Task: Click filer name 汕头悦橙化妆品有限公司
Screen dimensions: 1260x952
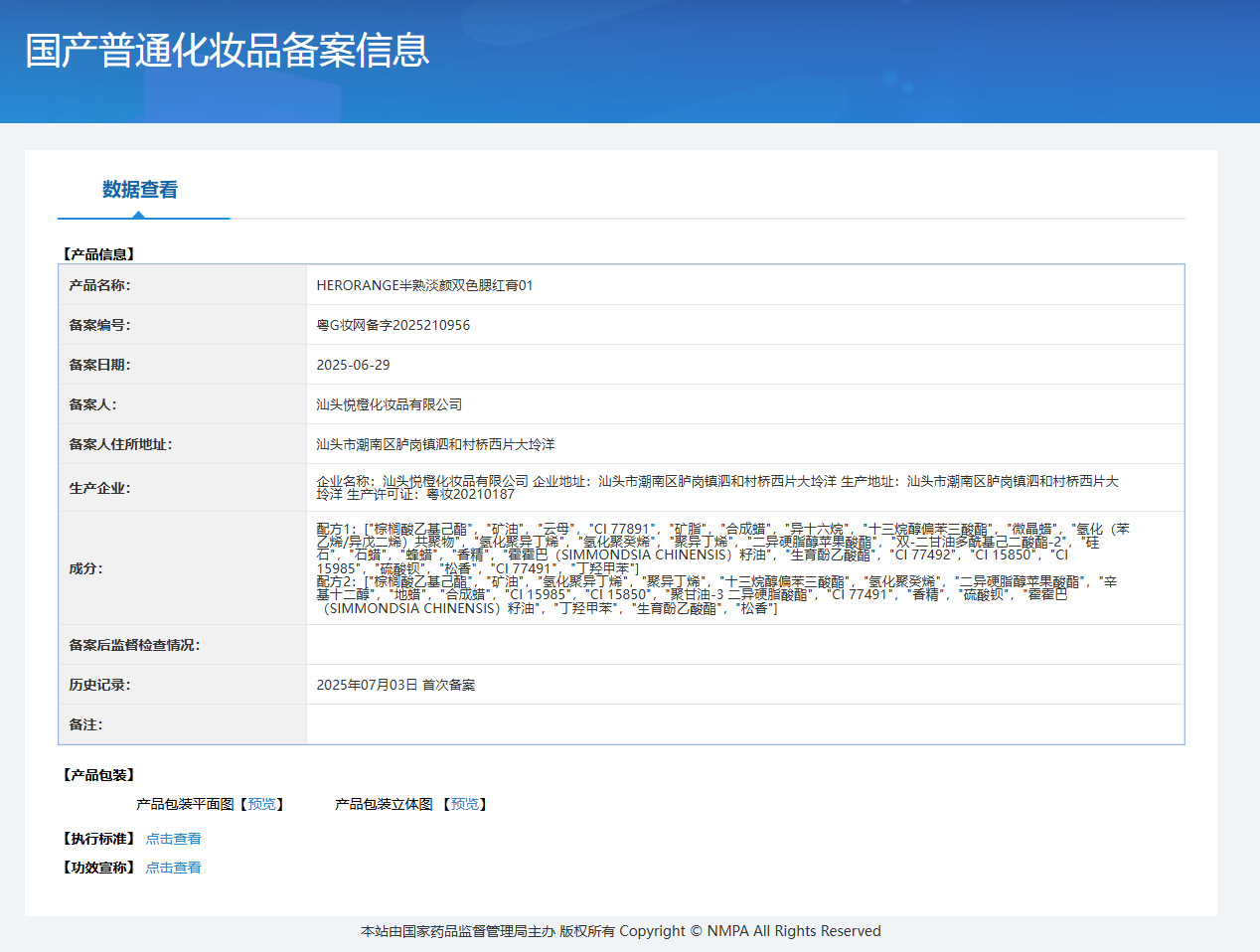Action: (x=390, y=404)
